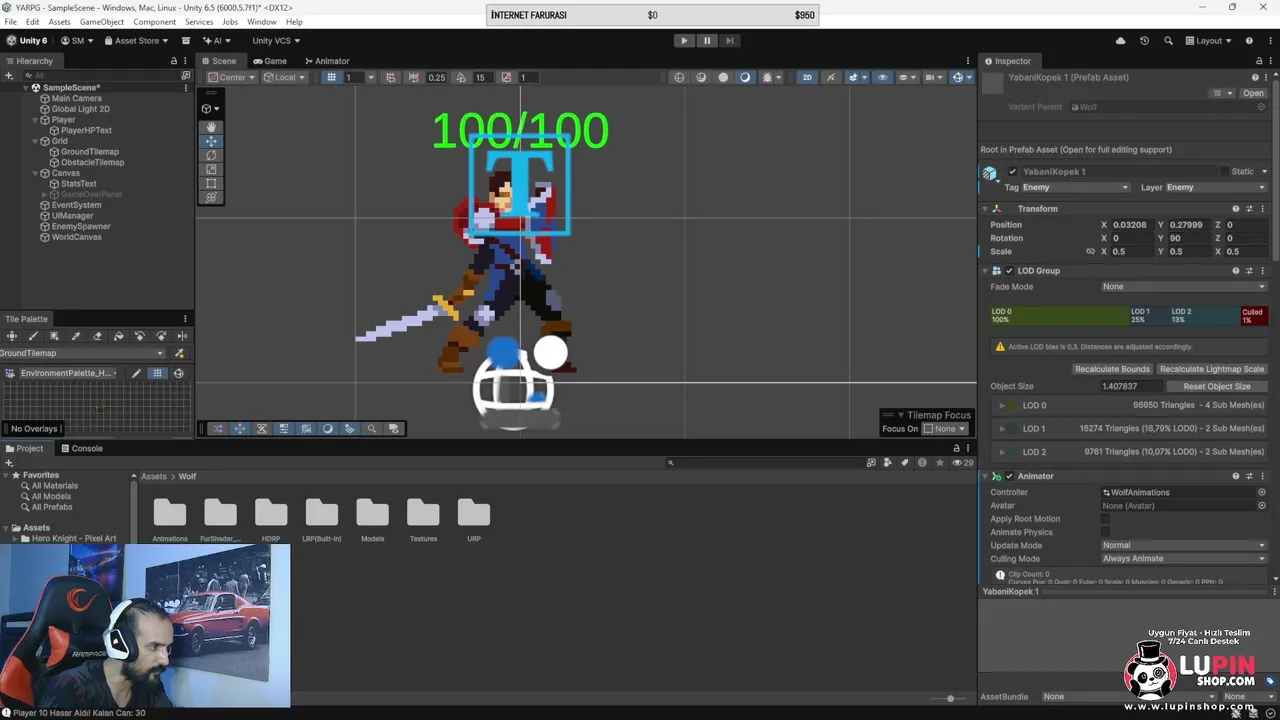Click Recalculate Bounds button
1280x720 pixels.
[x=1112, y=369]
